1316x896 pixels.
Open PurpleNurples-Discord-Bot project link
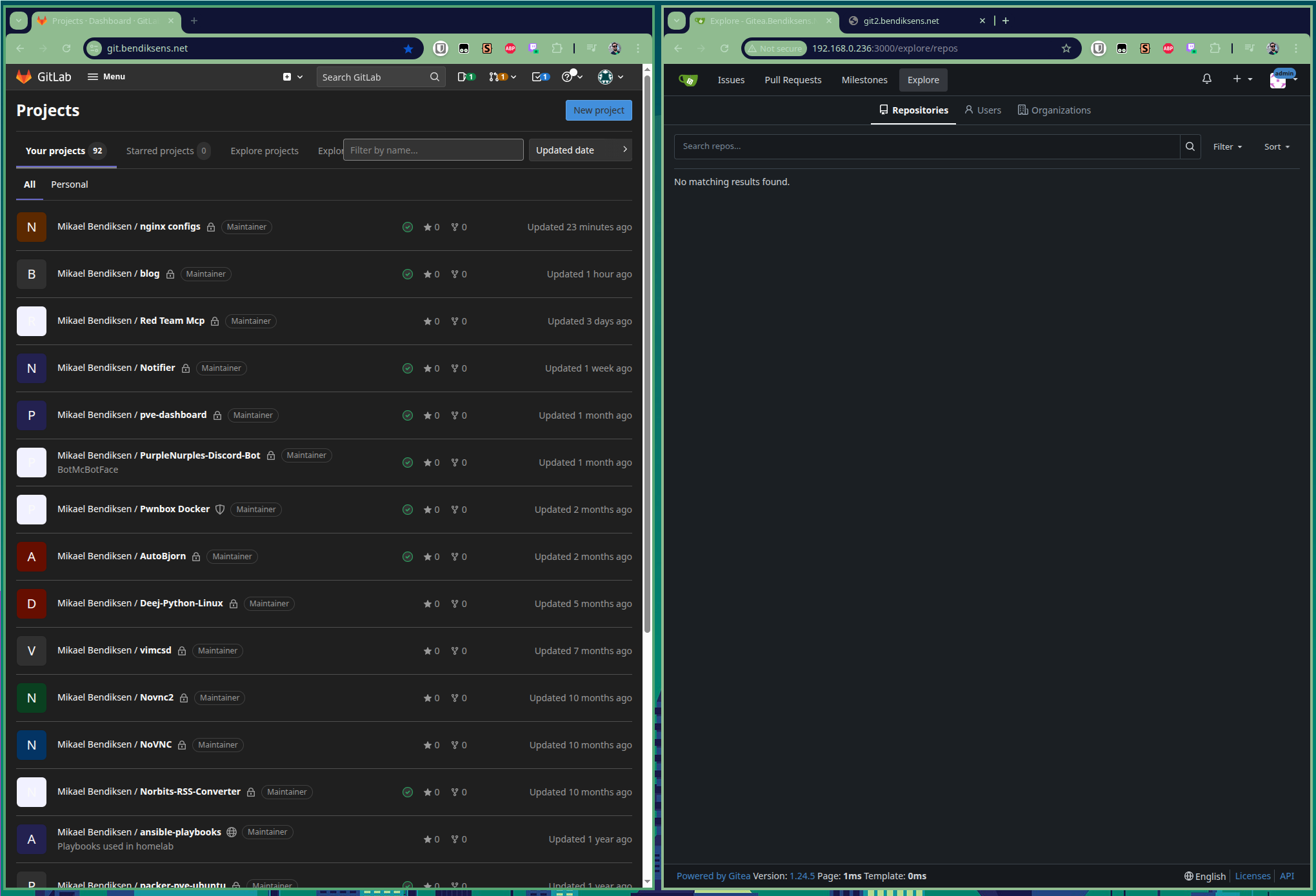tap(159, 455)
